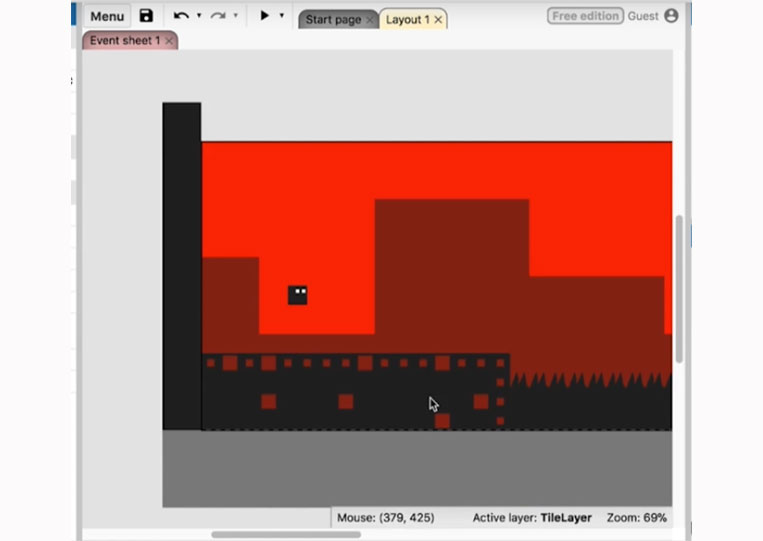Close the Start page tab
The height and width of the screenshot is (541, 763).
point(369,20)
